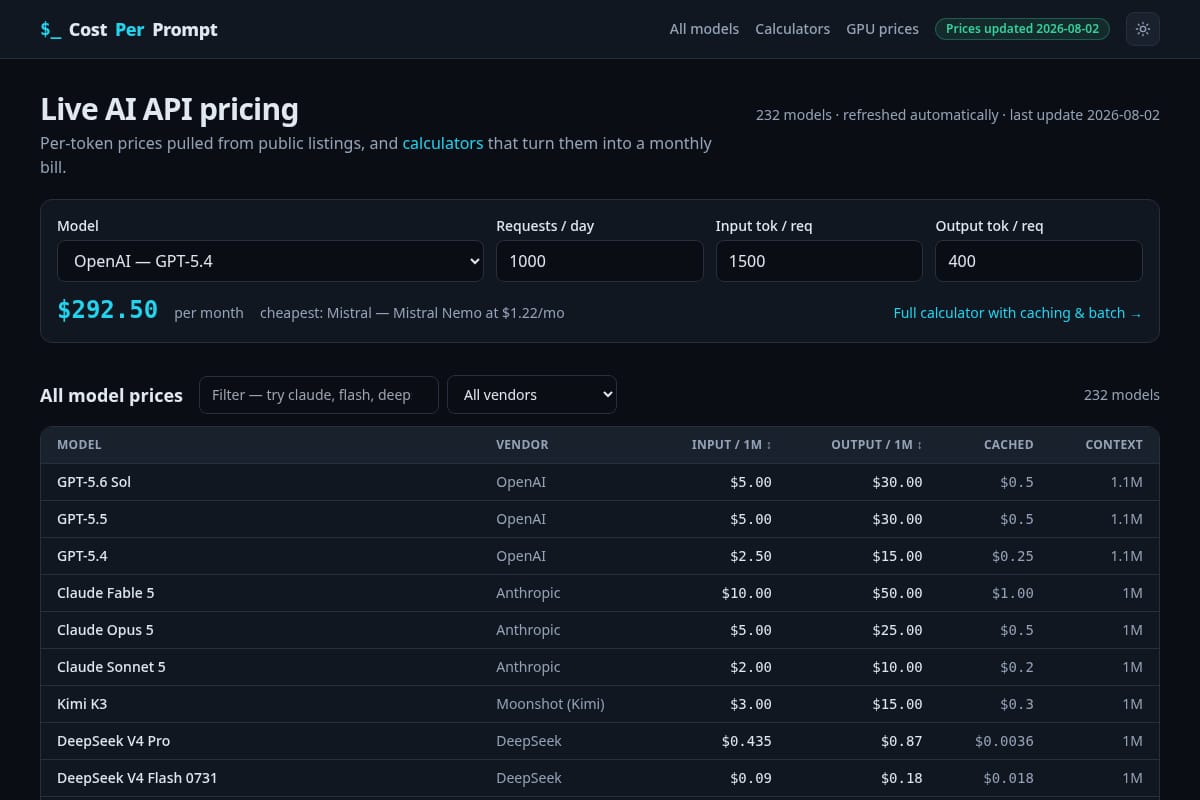Click the 232 models count beside filters
This screenshot has height=800, width=1200.
coord(1122,395)
